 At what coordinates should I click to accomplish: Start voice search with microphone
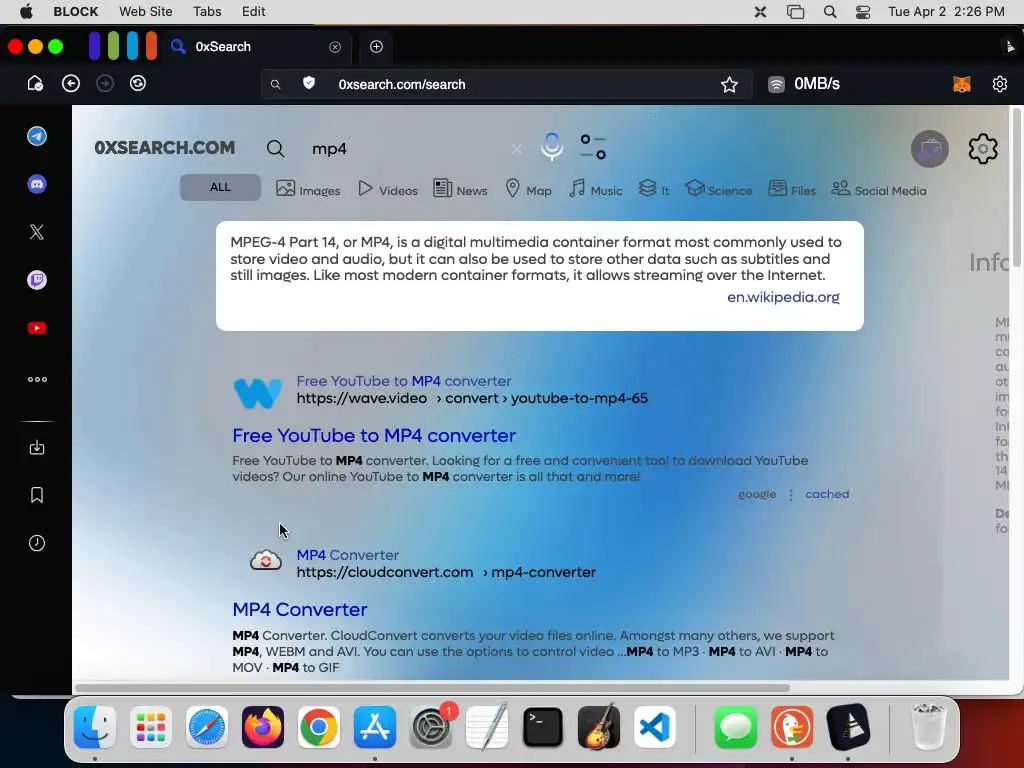(x=552, y=146)
